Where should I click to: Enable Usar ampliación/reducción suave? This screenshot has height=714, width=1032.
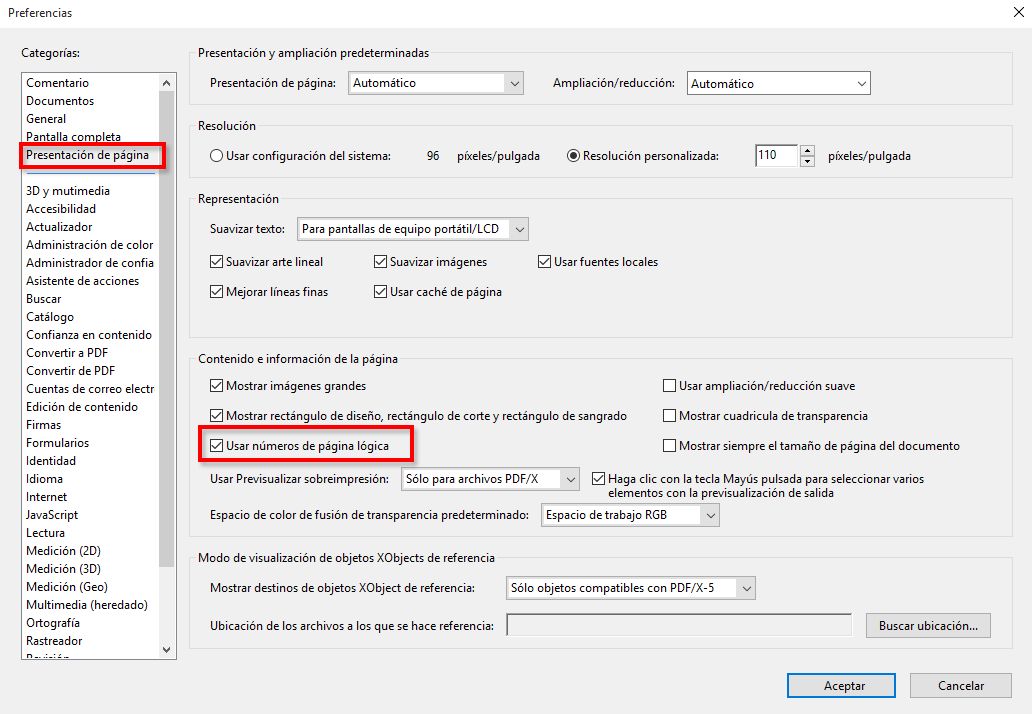(x=669, y=386)
